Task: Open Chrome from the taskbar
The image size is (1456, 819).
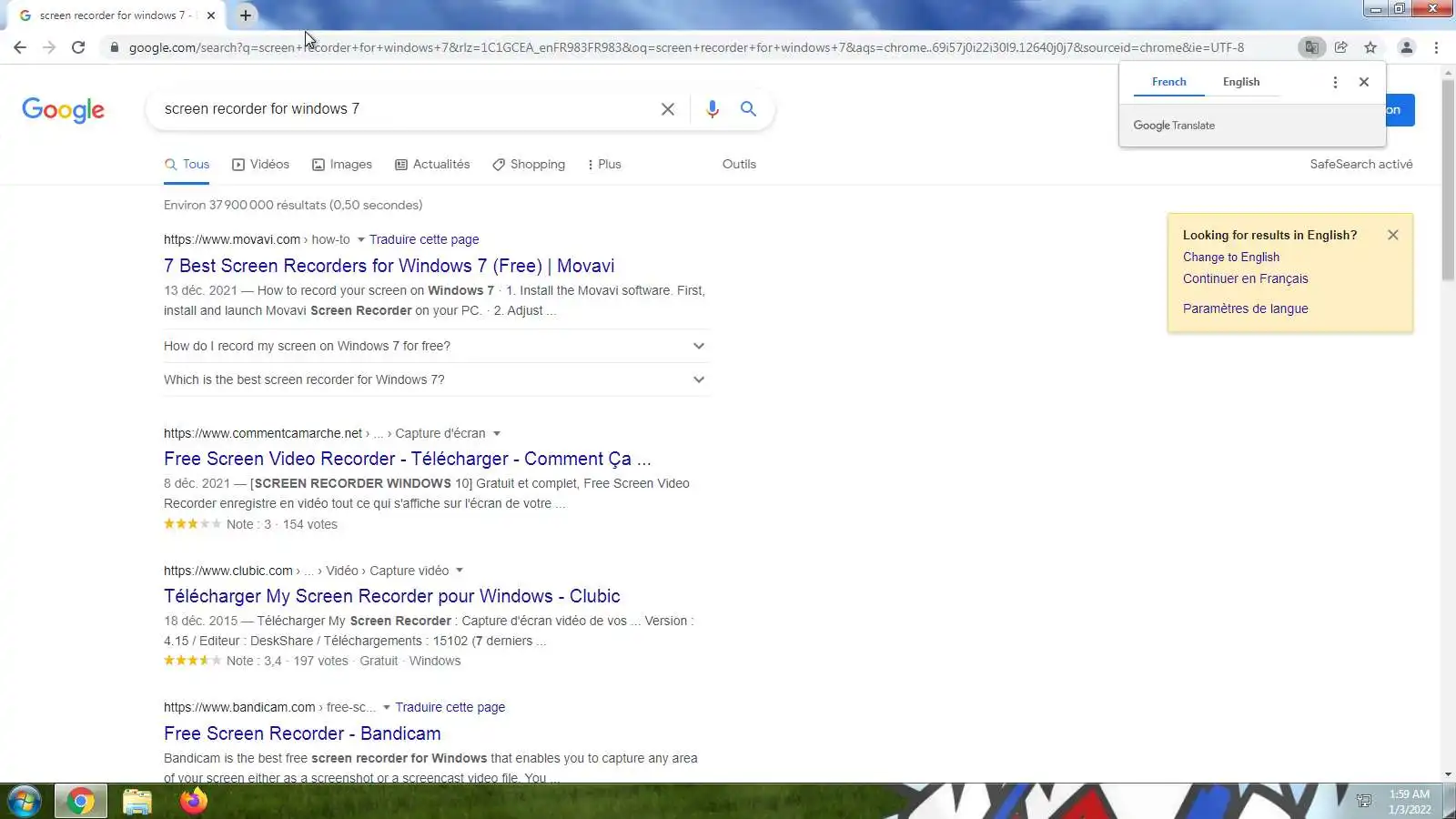Action: tap(81, 802)
